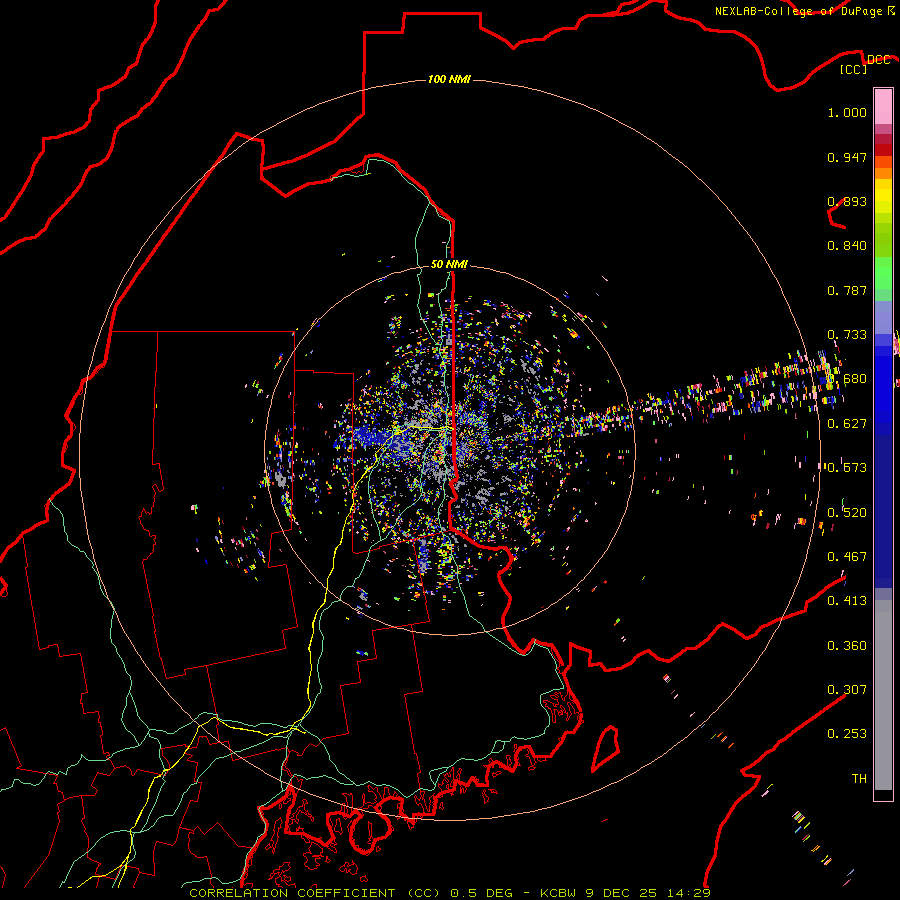Click the 0.360 value on color scale
Viewport: 900px width, 900px height.
click(847, 646)
